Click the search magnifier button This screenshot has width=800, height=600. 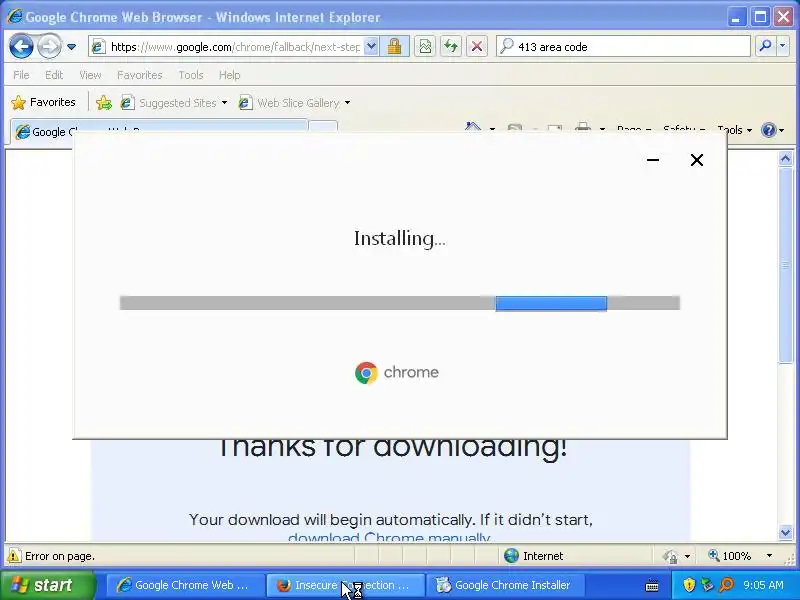765,46
